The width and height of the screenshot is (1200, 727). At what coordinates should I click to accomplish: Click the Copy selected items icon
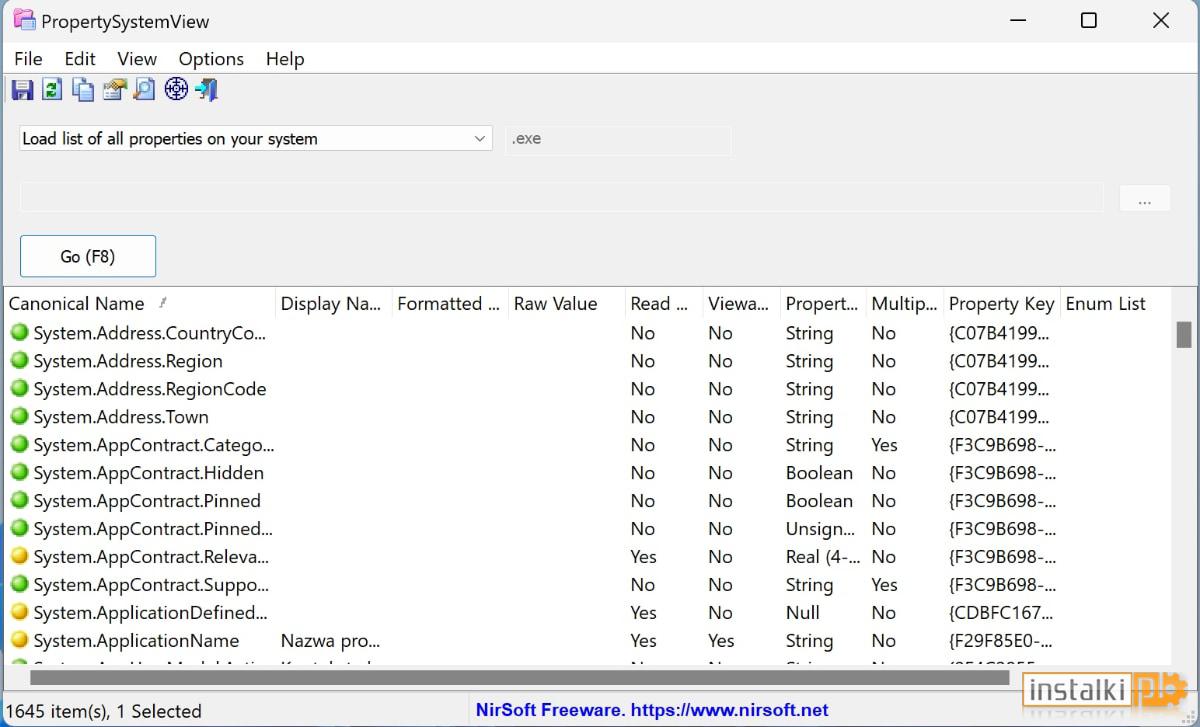(x=83, y=90)
